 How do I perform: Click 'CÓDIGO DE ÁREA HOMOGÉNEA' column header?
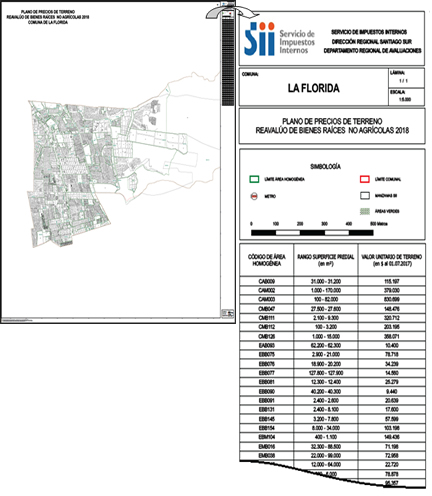pyautogui.click(x=267, y=260)
